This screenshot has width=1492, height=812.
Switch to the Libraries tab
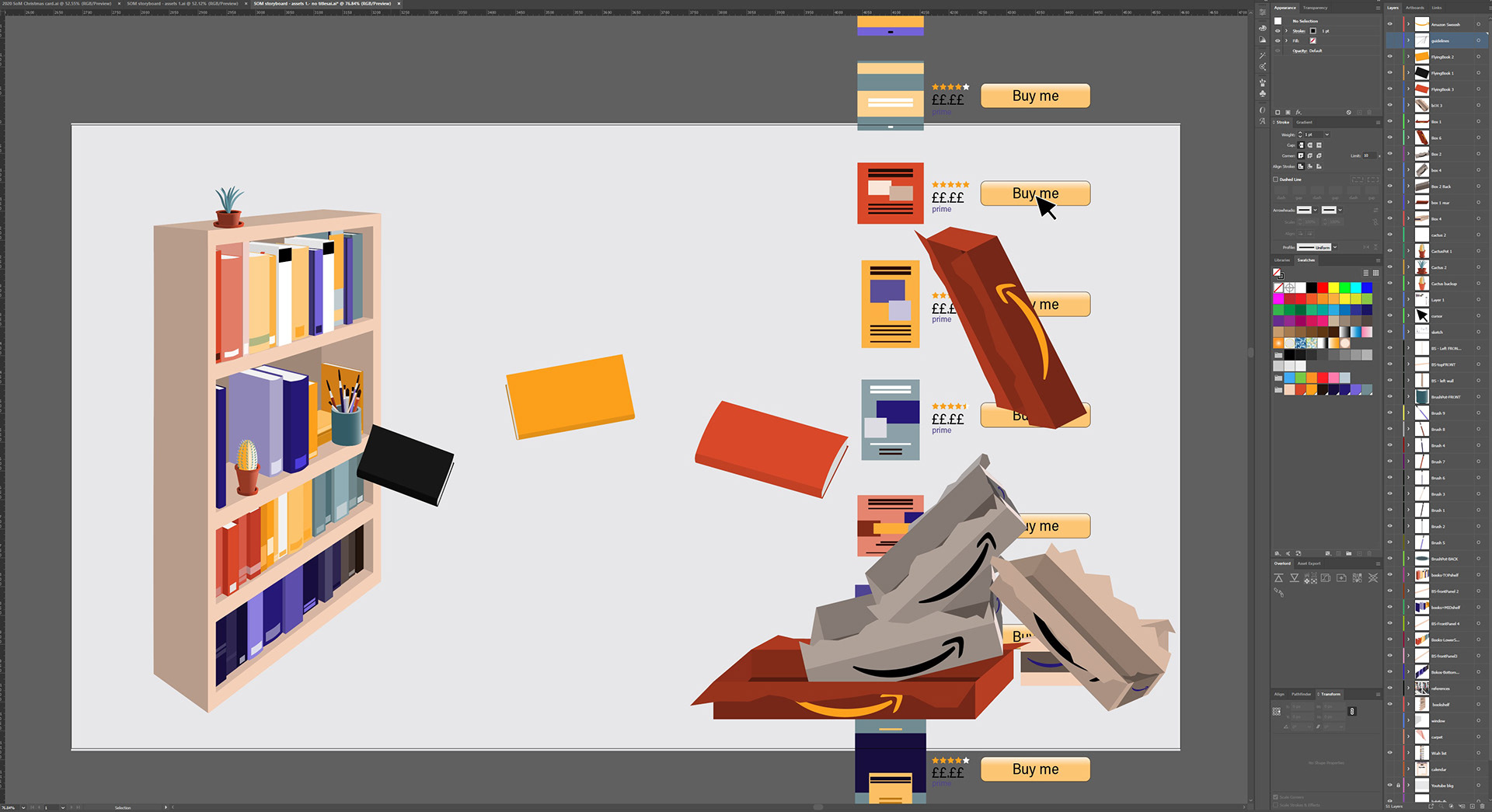tap(1281, 260)
